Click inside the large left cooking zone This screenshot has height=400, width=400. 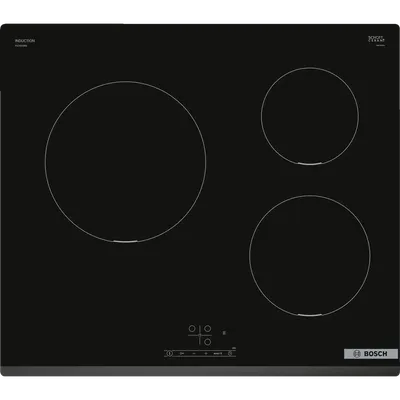pos(125,161)
